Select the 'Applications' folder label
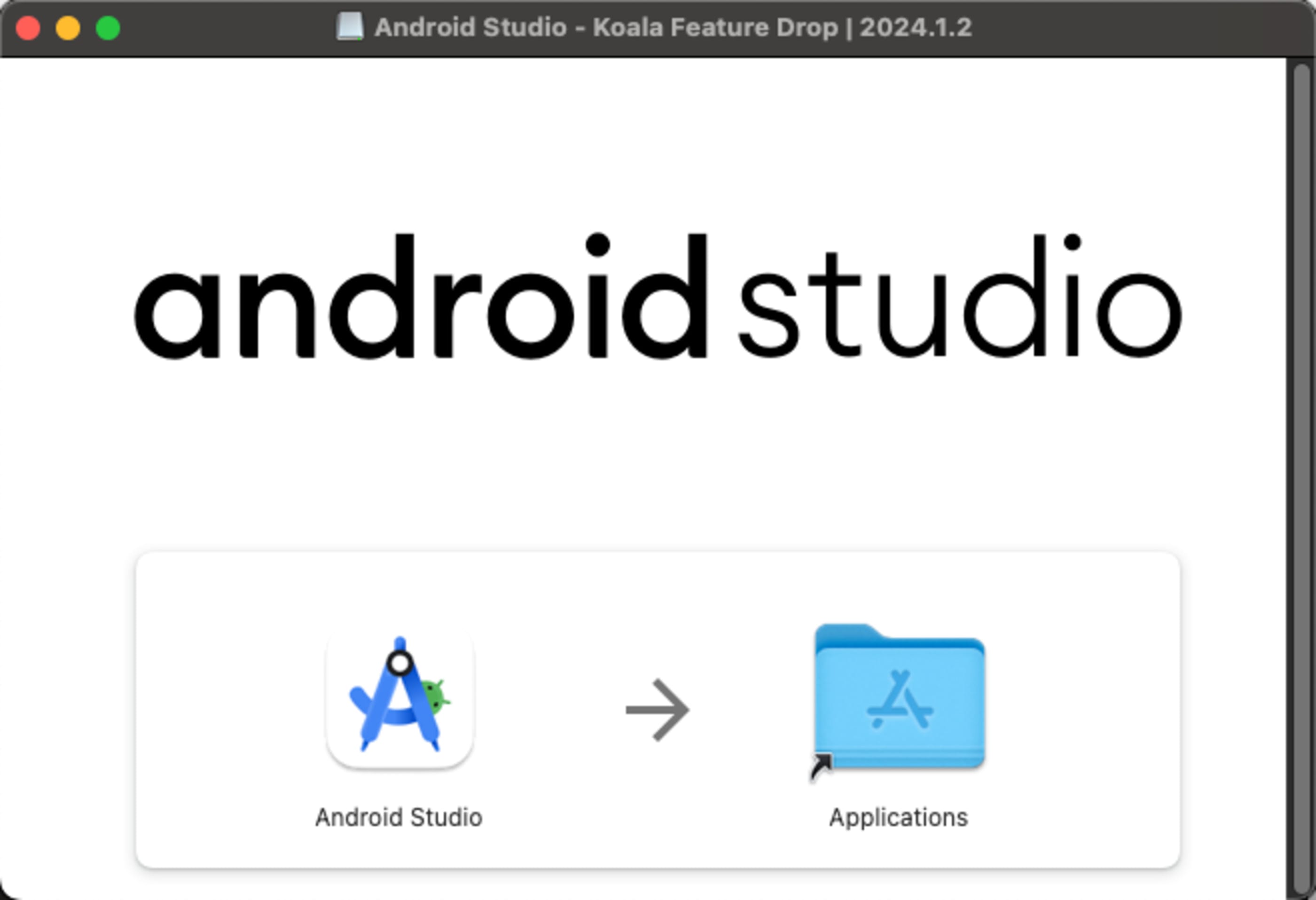 tap(899, 817)
